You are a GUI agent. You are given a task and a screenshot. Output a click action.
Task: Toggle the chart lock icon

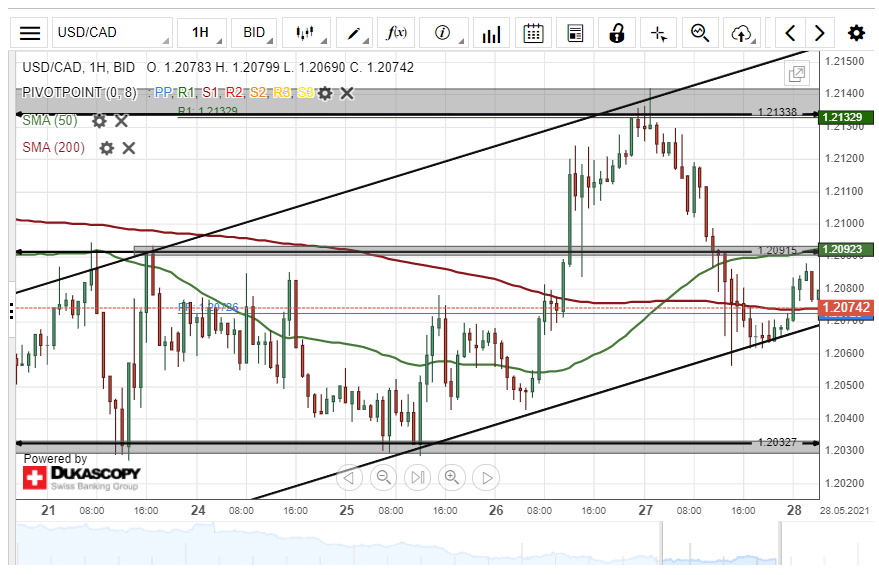617,33
